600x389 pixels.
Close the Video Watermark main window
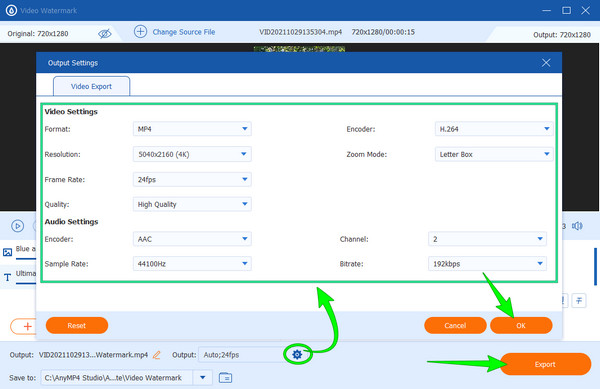[x=585, y=10]
